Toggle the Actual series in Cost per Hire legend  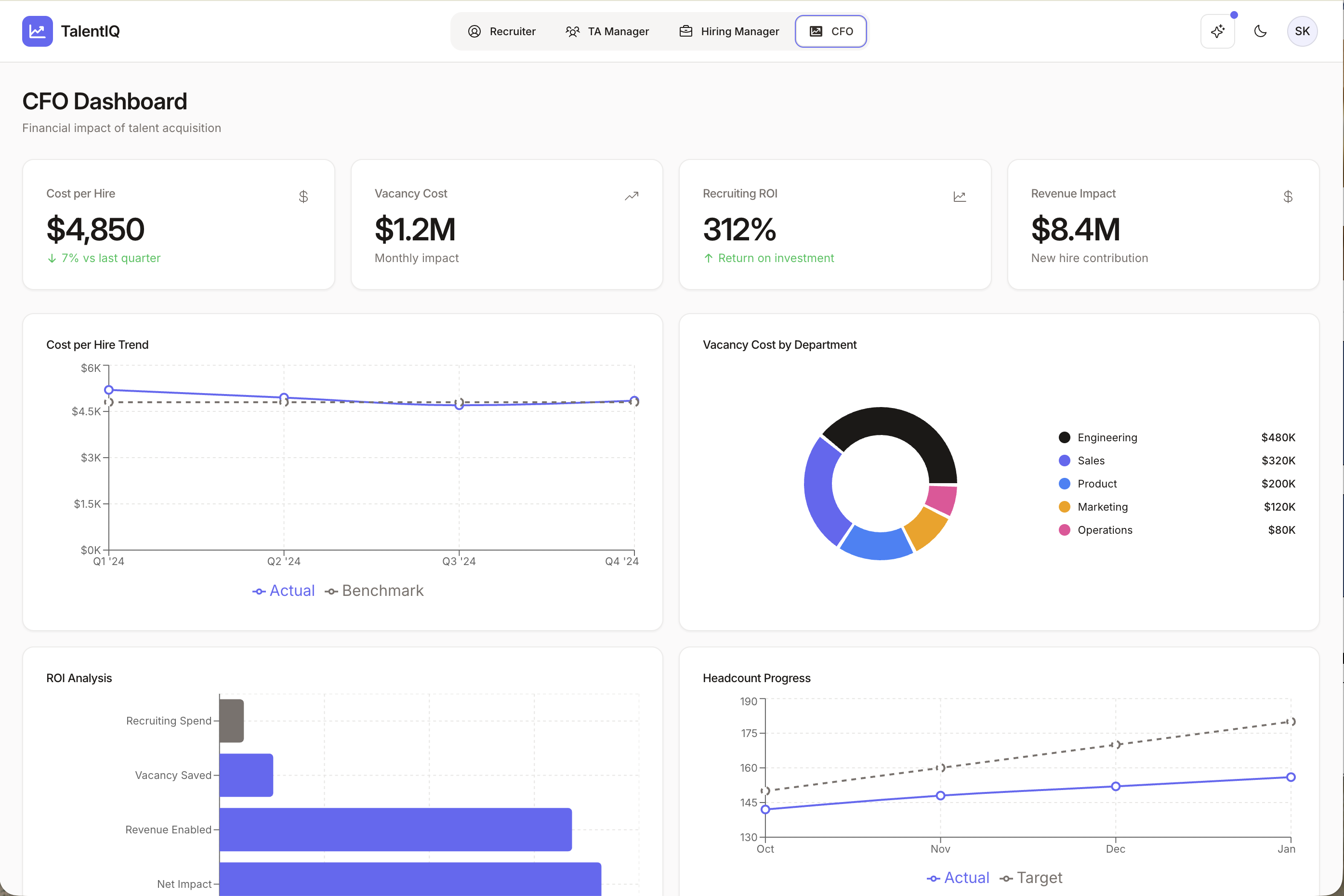tap(284, 591)
